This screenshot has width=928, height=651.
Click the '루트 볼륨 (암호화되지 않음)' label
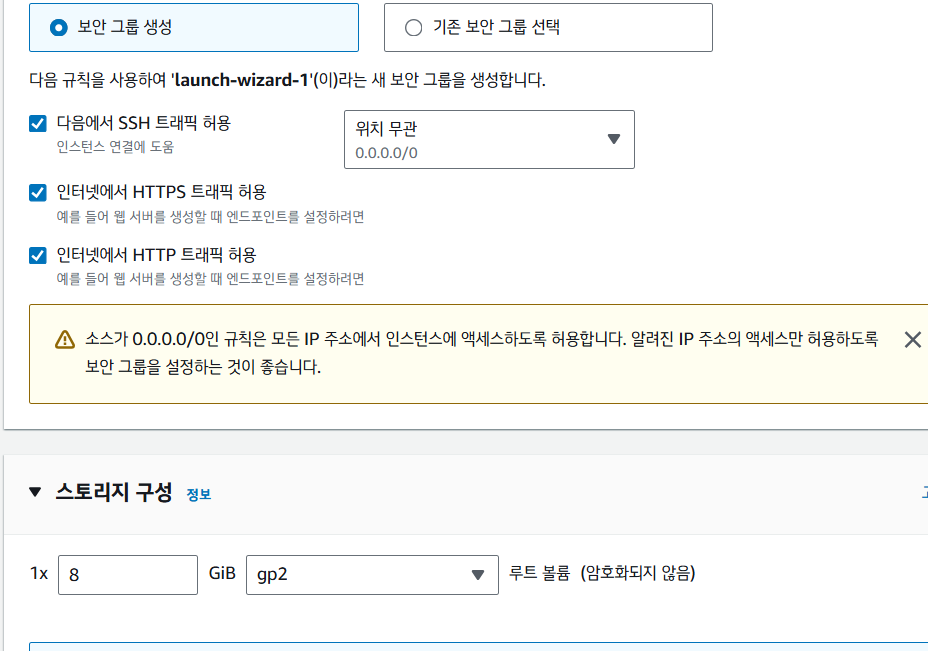(x=602, y=574)
